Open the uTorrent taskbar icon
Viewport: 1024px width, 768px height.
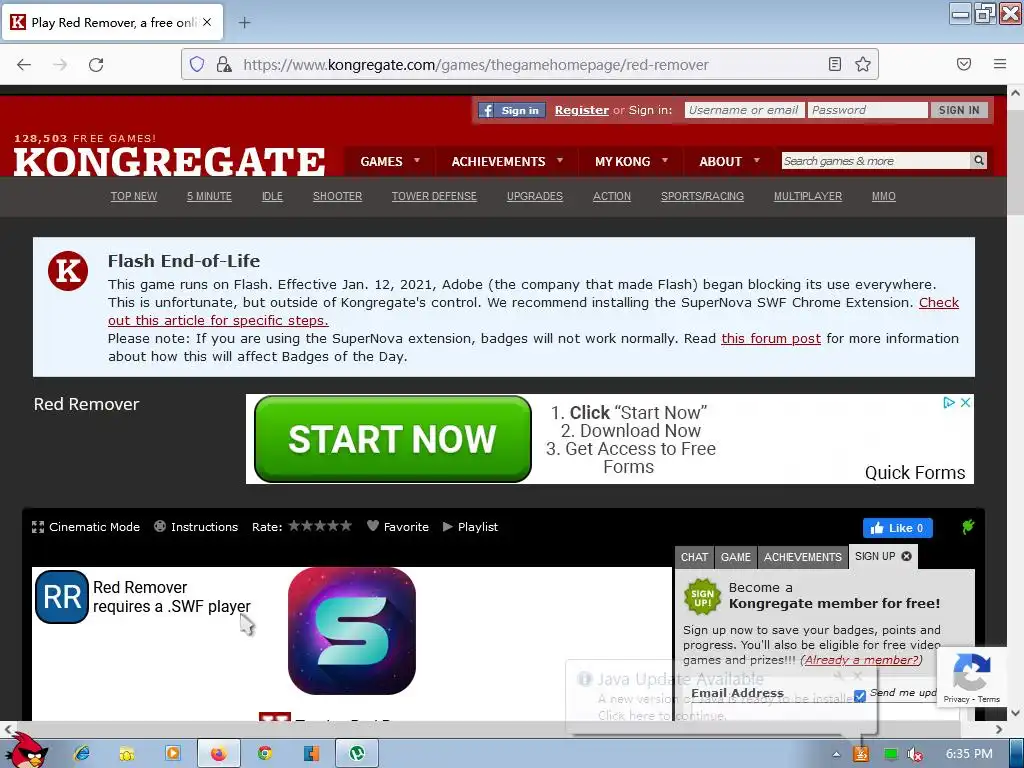pos(357,753)
